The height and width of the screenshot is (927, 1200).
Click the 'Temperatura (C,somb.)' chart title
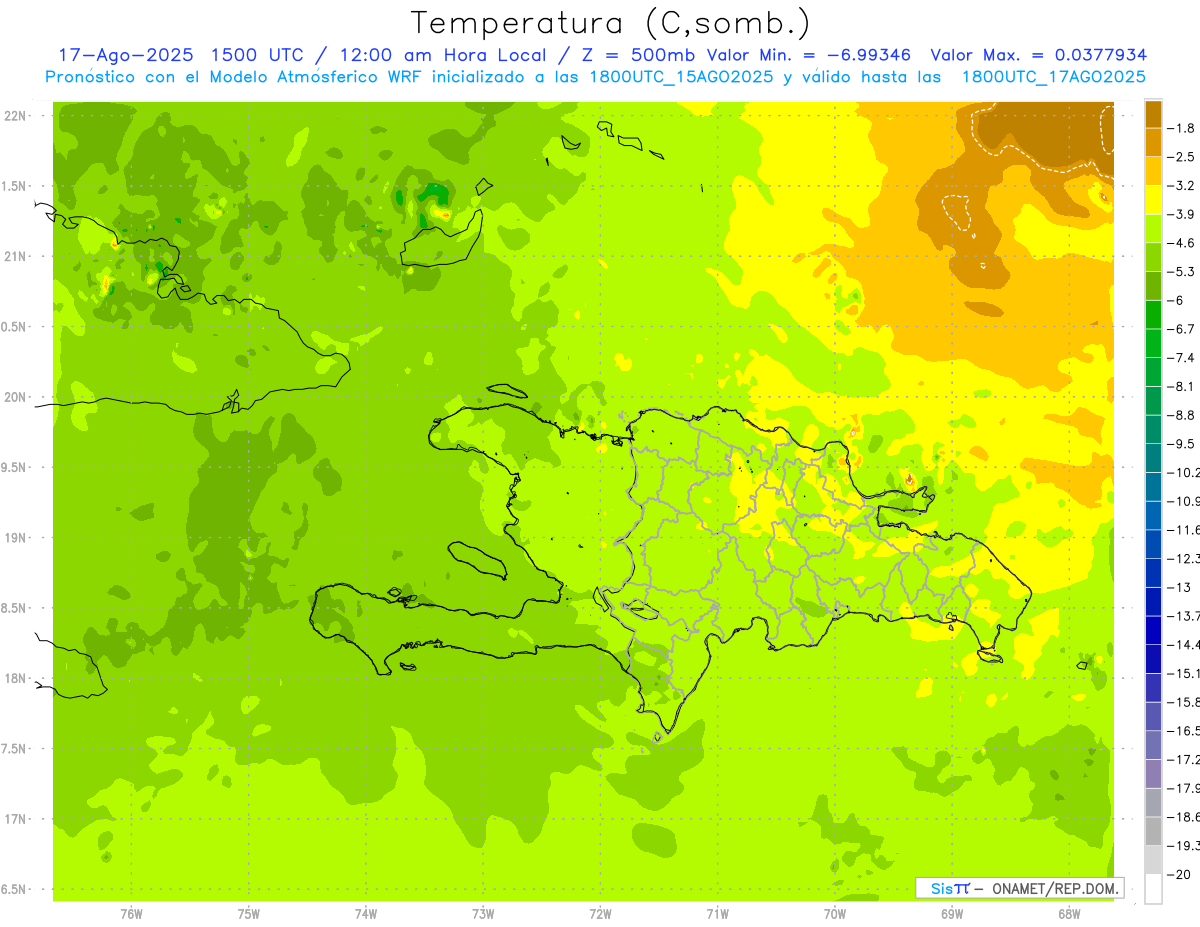coord(611,22)
